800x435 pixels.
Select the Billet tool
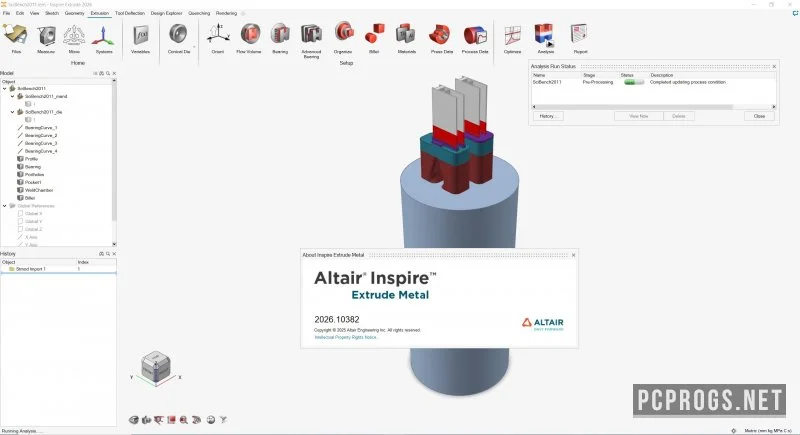pyautogui.click(x=374, y=37)
